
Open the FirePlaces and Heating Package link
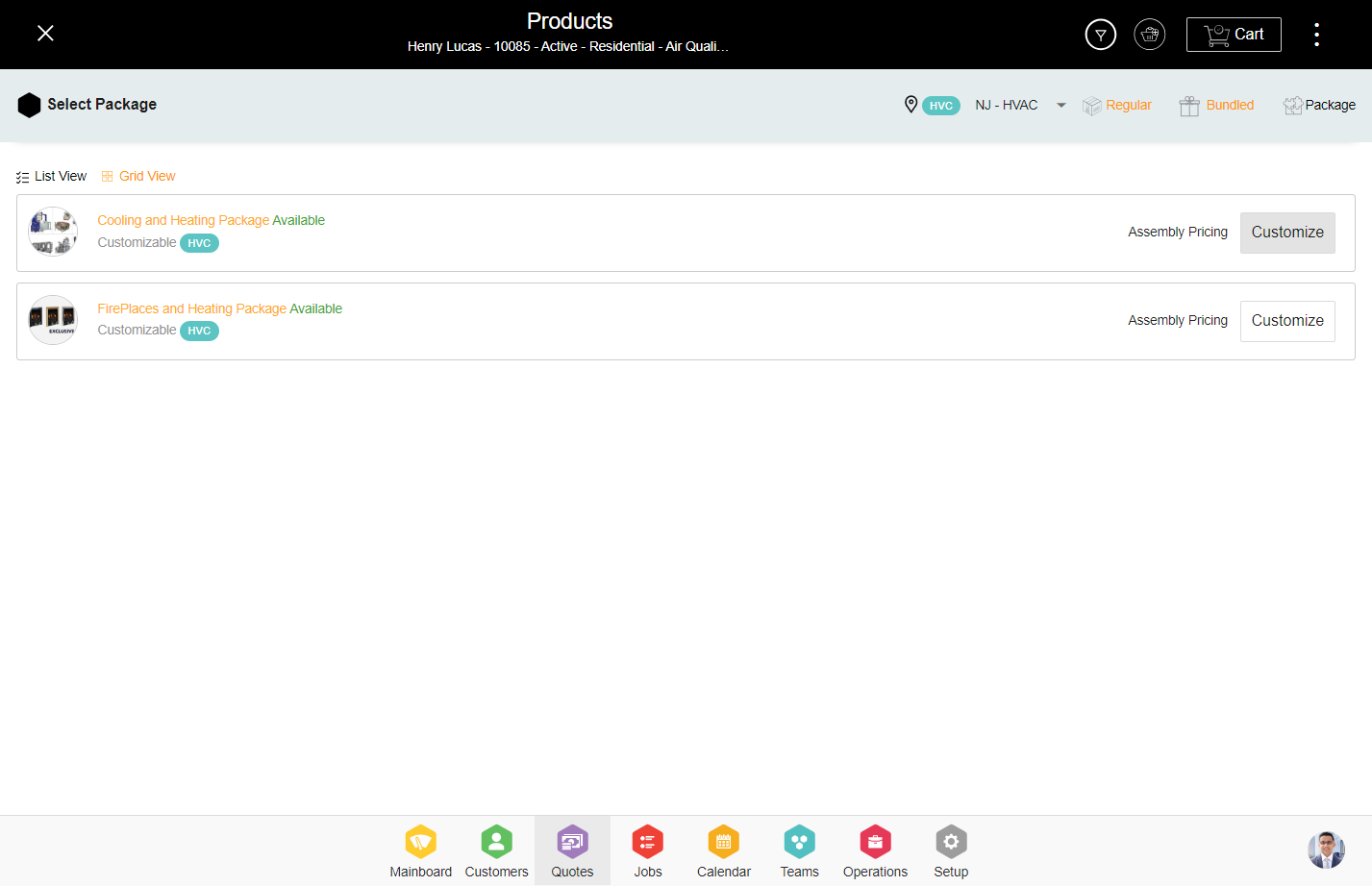[x=192, y=309]
